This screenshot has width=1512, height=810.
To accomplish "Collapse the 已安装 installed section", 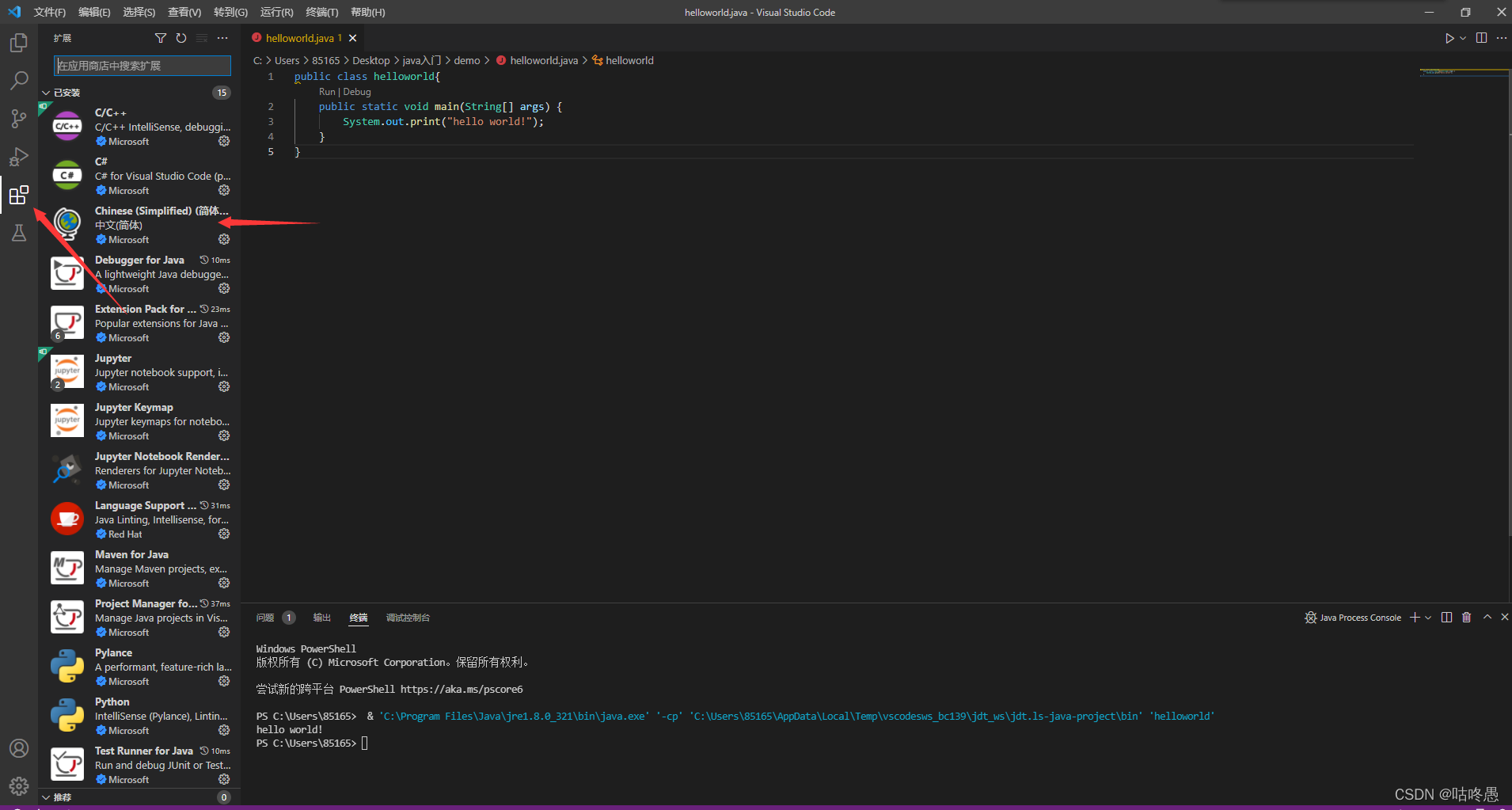I will pos(66,93).
